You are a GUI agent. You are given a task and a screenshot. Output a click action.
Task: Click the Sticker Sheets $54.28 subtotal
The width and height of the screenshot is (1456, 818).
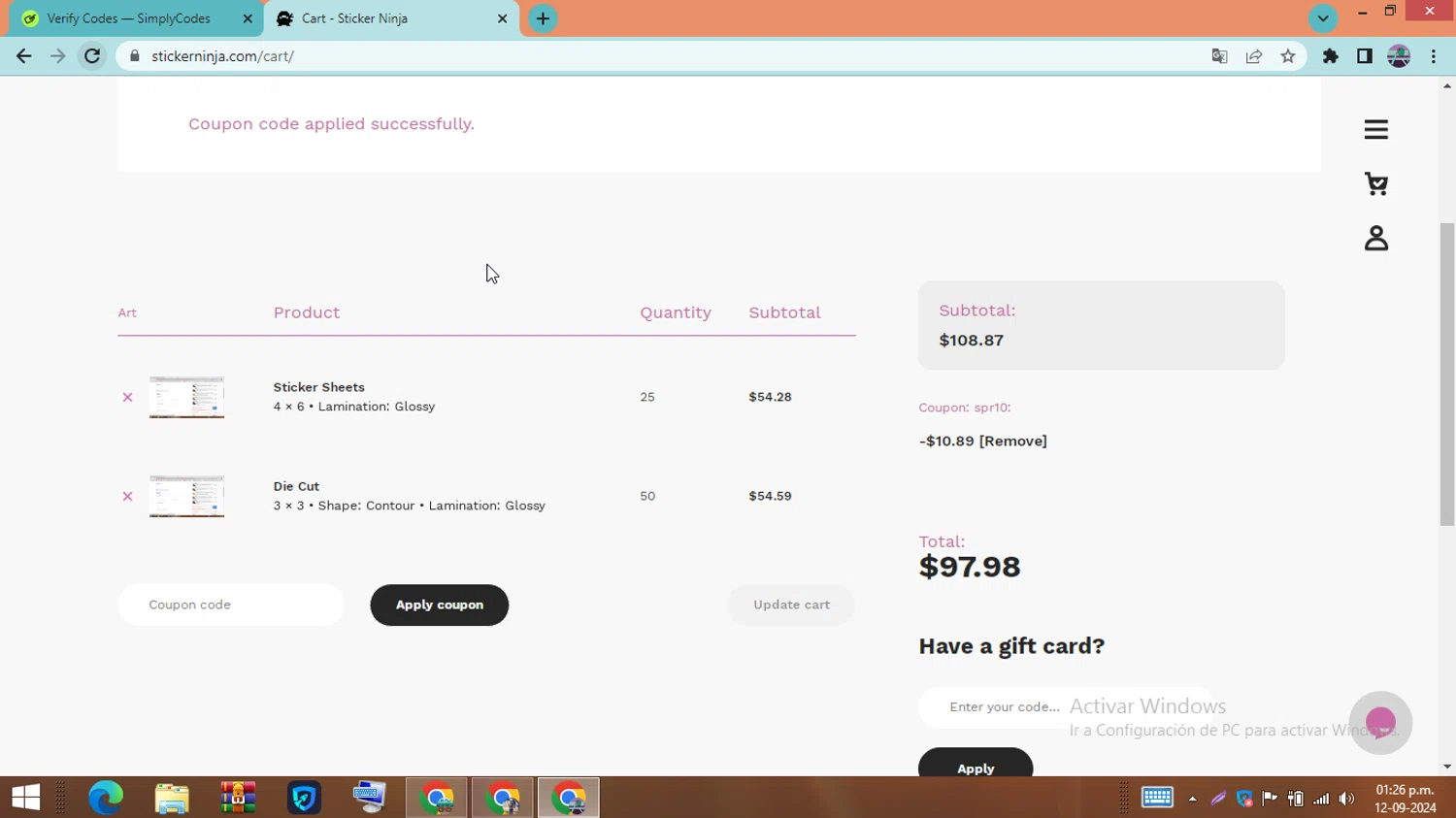tap(770, 397)
